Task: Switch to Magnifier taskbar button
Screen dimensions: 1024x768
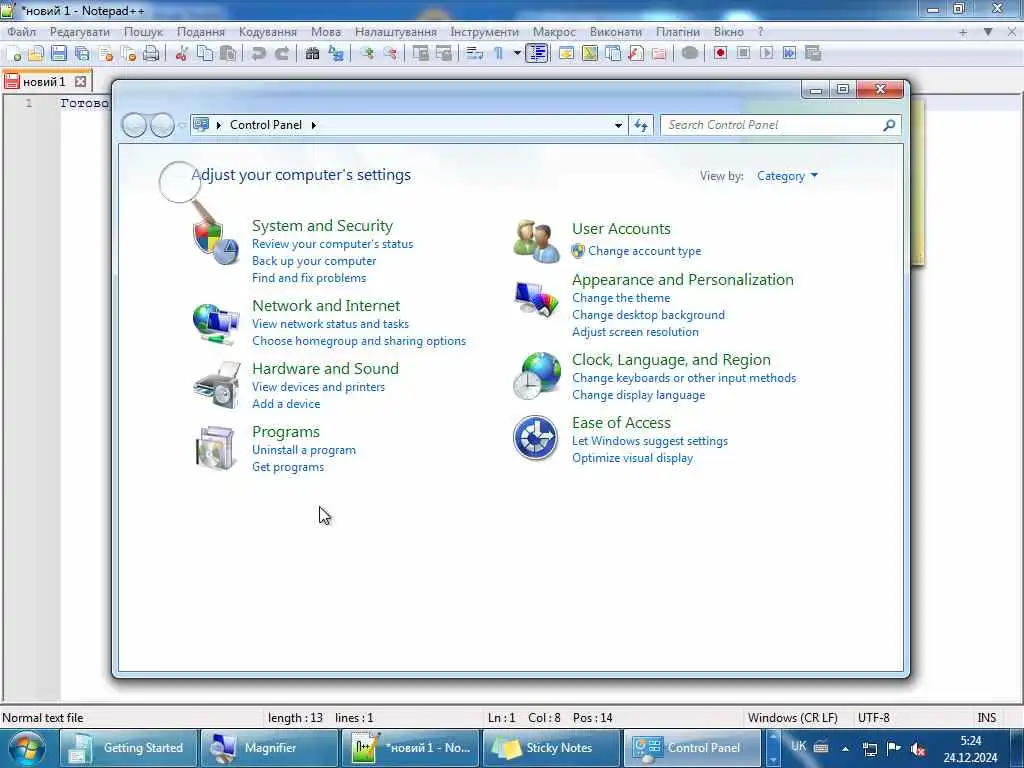Action: pos(269,748)
